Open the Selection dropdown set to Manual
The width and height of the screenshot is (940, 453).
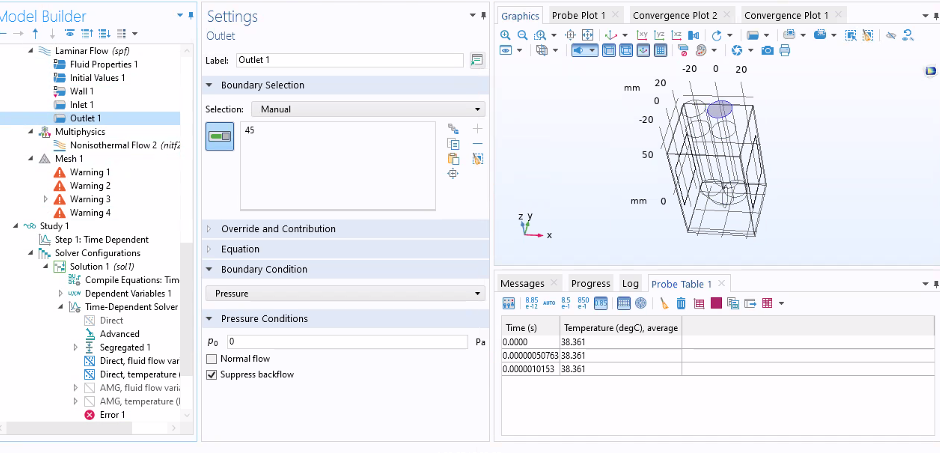[x=366, y=109]
